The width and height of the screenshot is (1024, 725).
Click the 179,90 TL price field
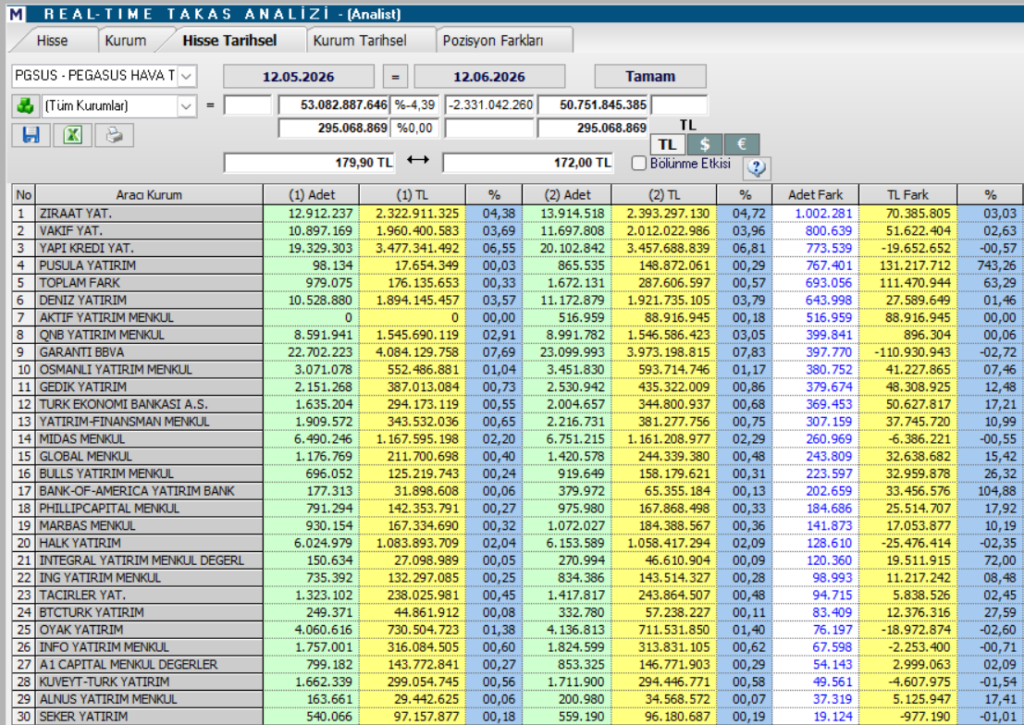point(309,163)
